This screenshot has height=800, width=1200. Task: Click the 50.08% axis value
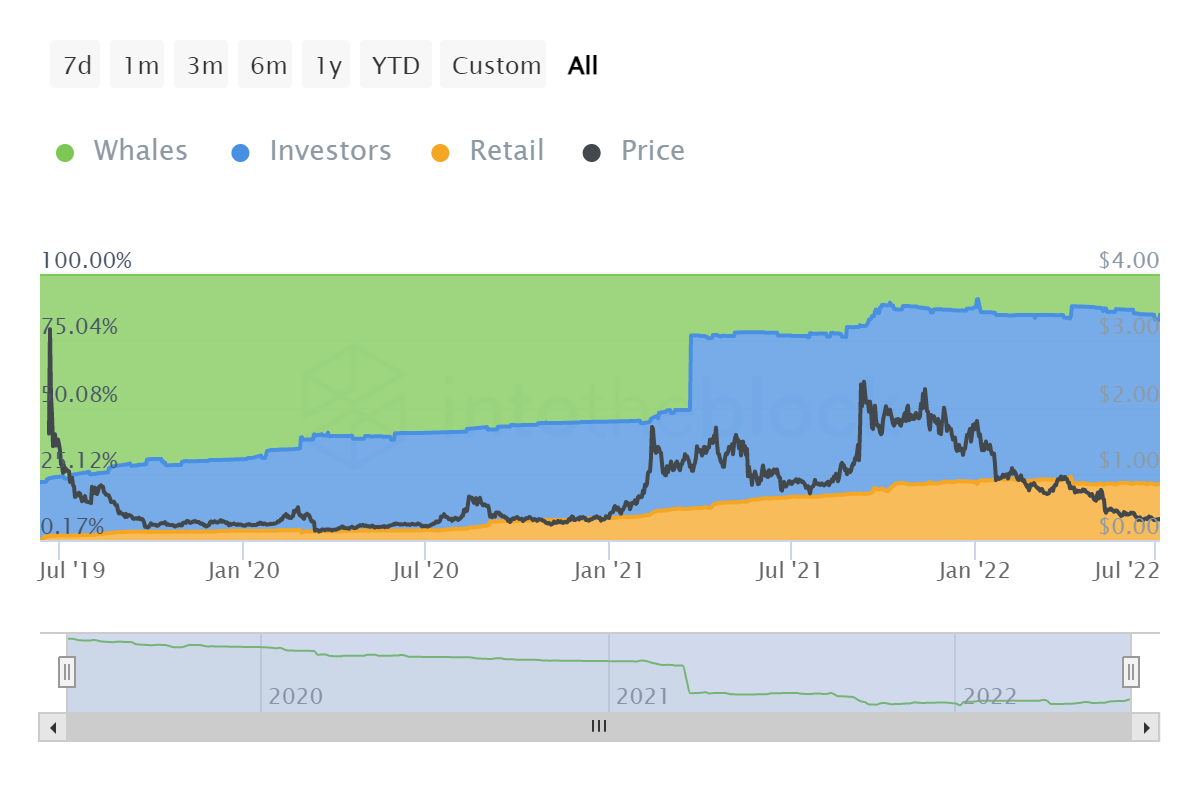point(80,394)
